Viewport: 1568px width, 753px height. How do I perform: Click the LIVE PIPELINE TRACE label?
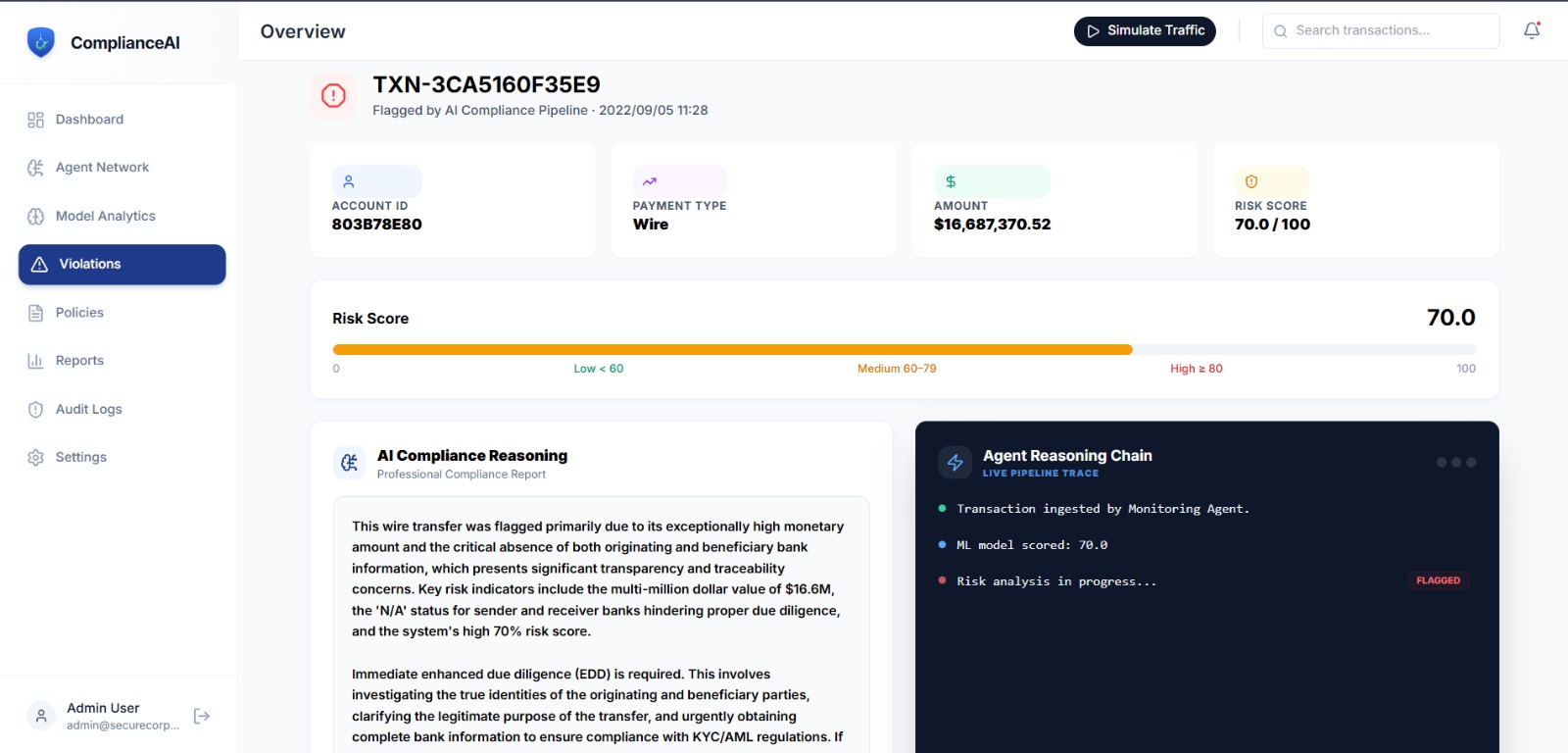[1041, 474]
